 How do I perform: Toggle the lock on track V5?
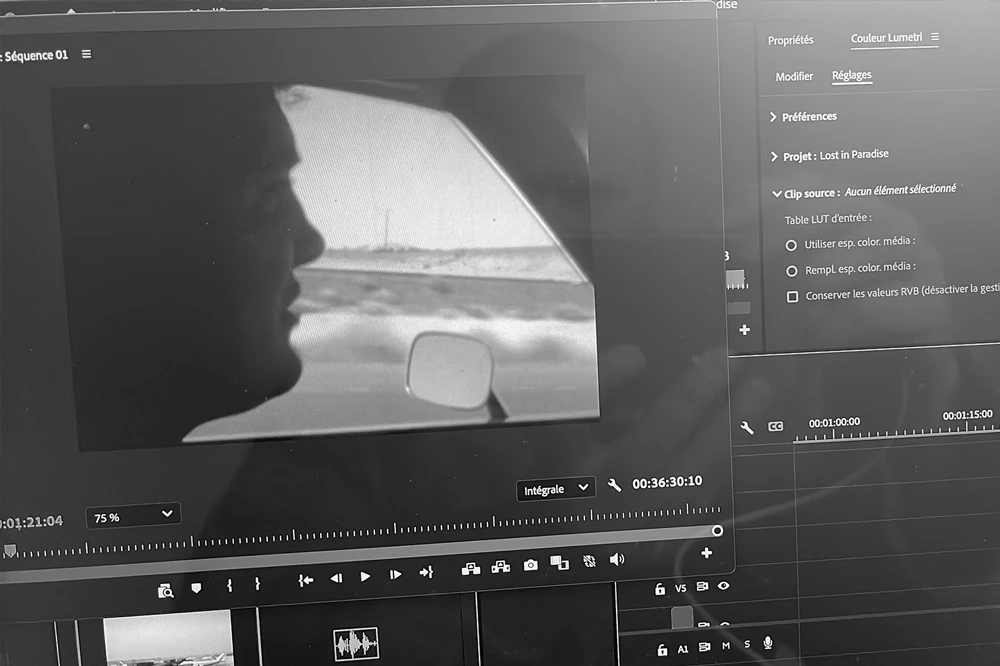pos(660,589)
